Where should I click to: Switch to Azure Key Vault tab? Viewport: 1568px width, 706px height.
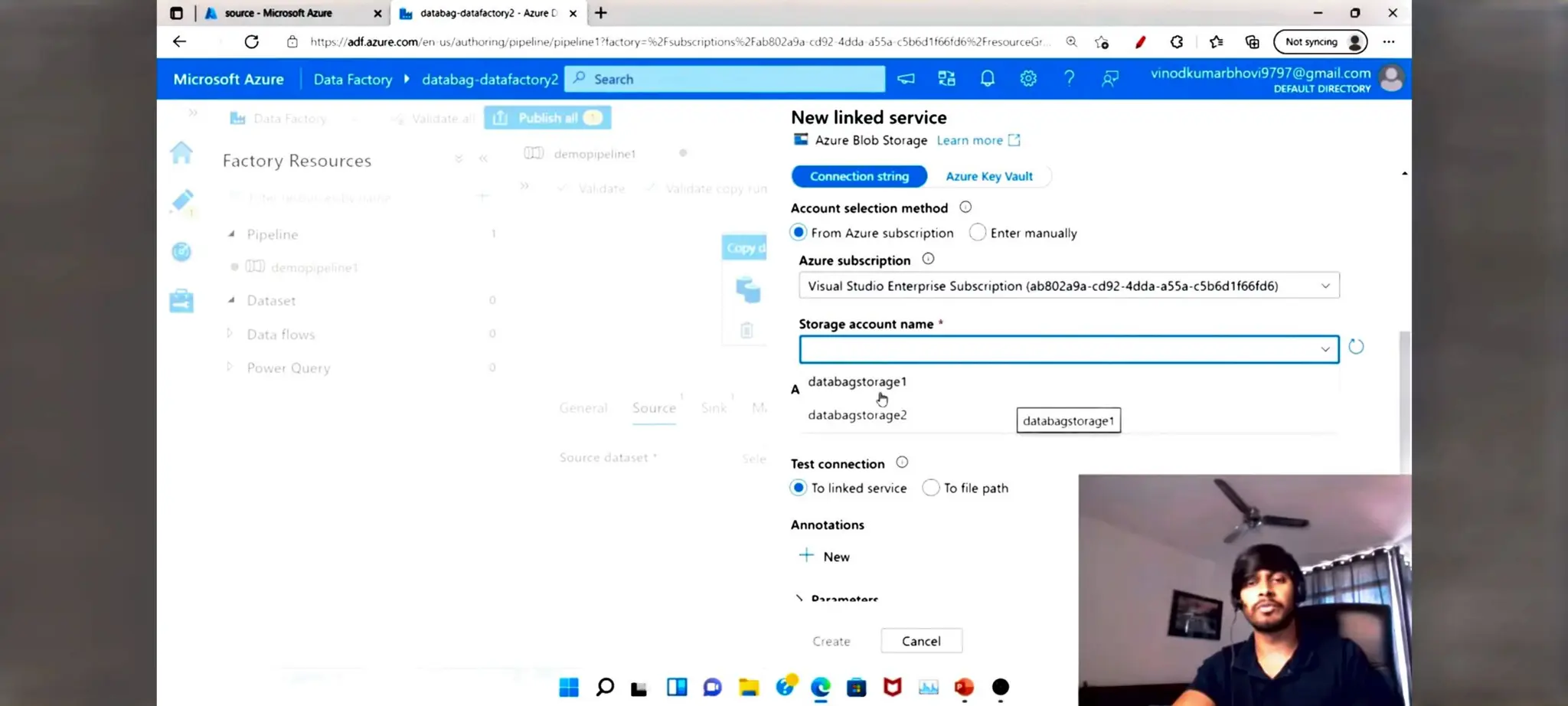[x=989, y=176]
